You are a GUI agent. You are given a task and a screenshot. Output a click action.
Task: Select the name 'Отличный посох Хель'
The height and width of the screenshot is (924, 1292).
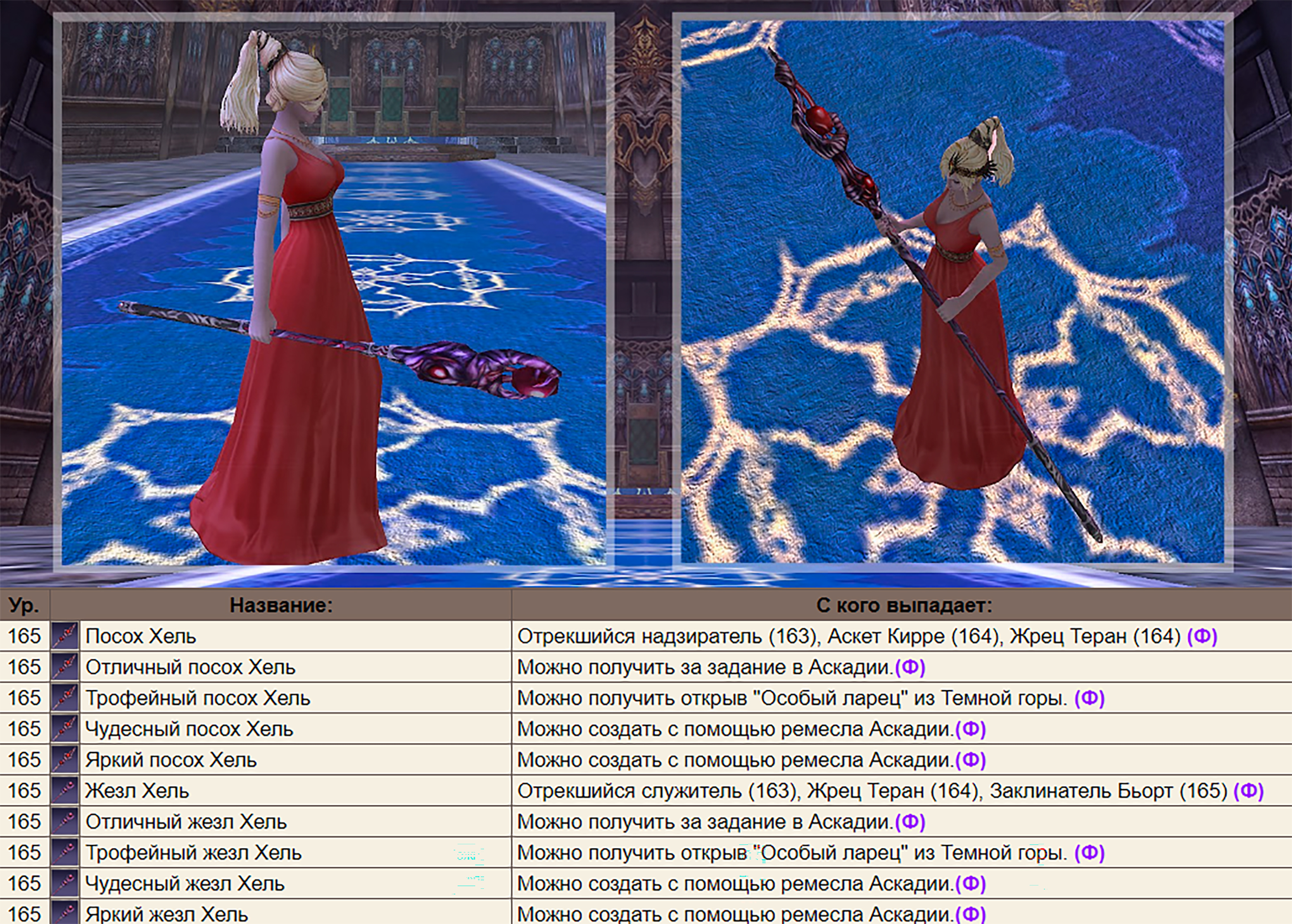point(191,667)
